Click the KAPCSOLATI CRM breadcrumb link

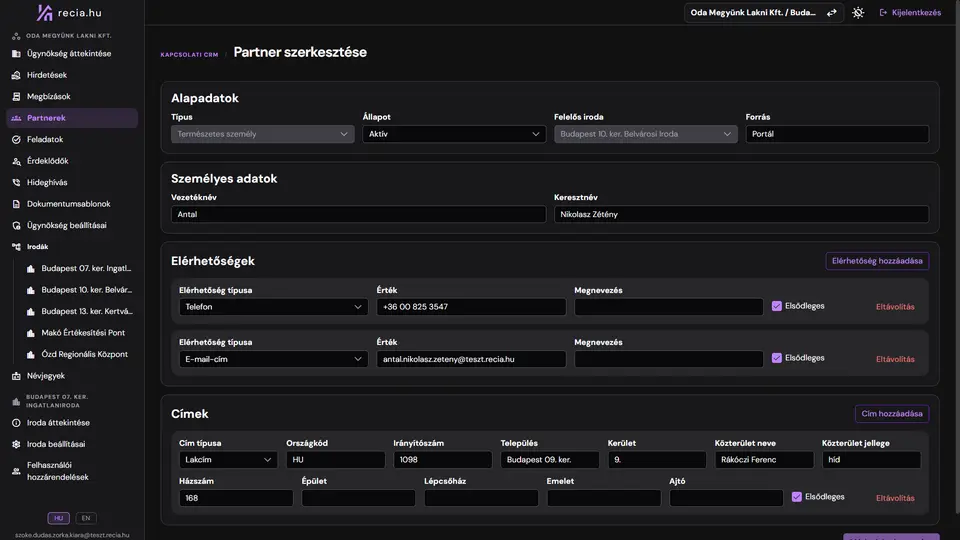[189, 54]
